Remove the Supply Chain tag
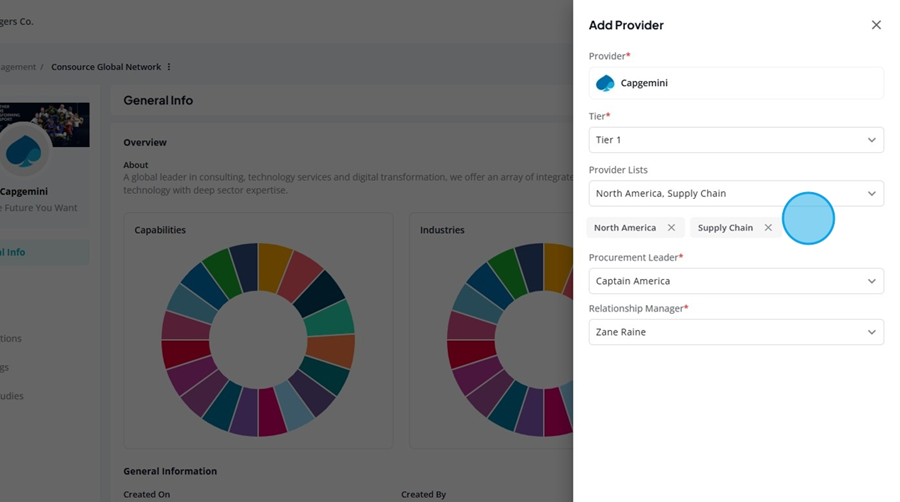The height and width of the screenshot is (502, 900). click(x=768, y=228)
